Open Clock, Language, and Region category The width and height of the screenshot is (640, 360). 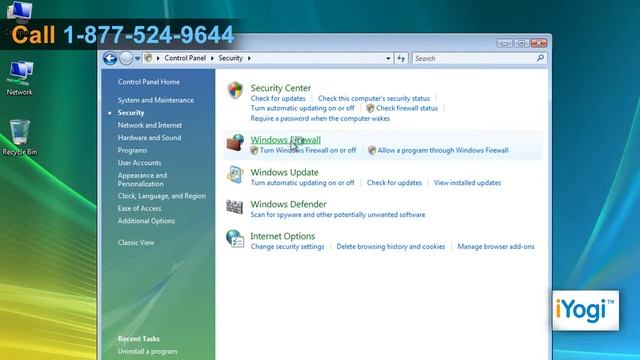tap(162, 196)
